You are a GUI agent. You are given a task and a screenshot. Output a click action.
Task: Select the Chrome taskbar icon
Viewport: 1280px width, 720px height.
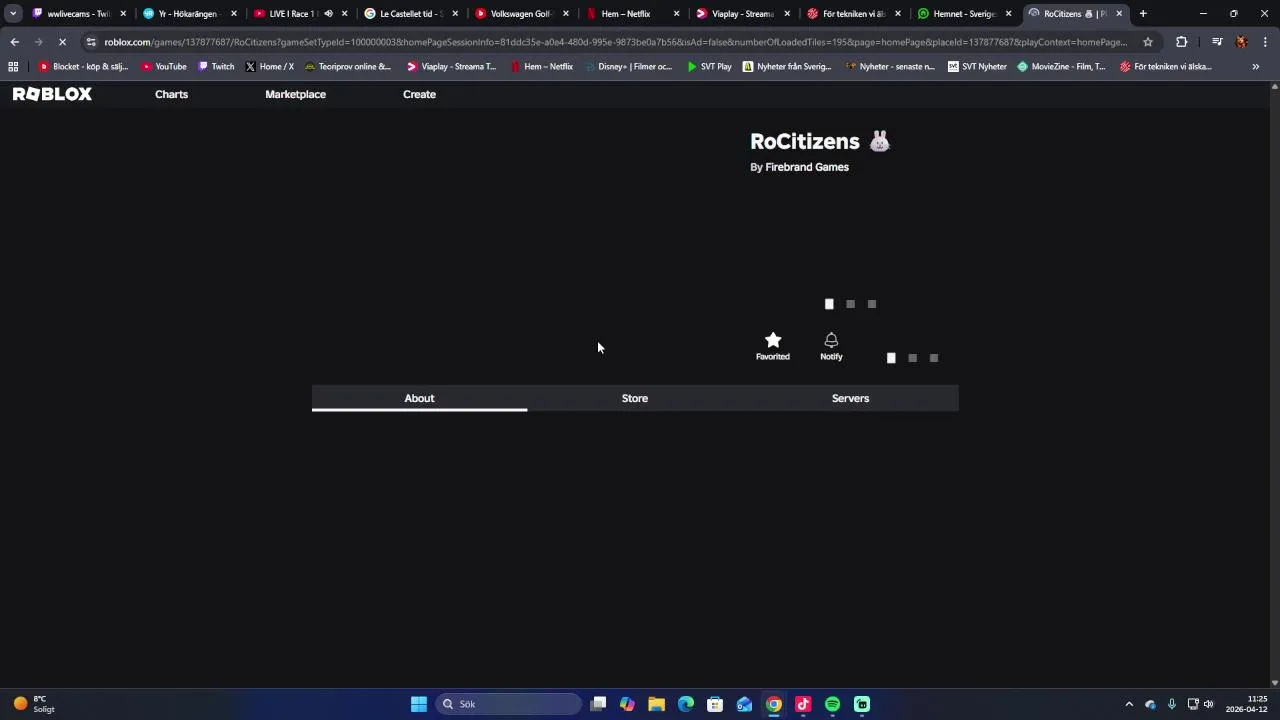tap(774, 704)
